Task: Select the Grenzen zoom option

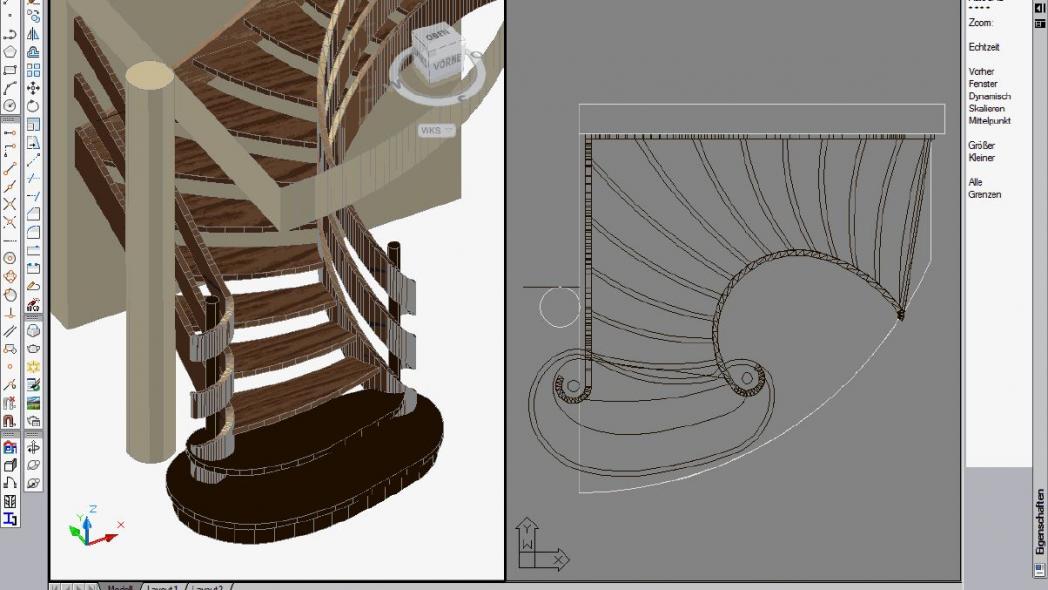Action: [x=984, y=194]
